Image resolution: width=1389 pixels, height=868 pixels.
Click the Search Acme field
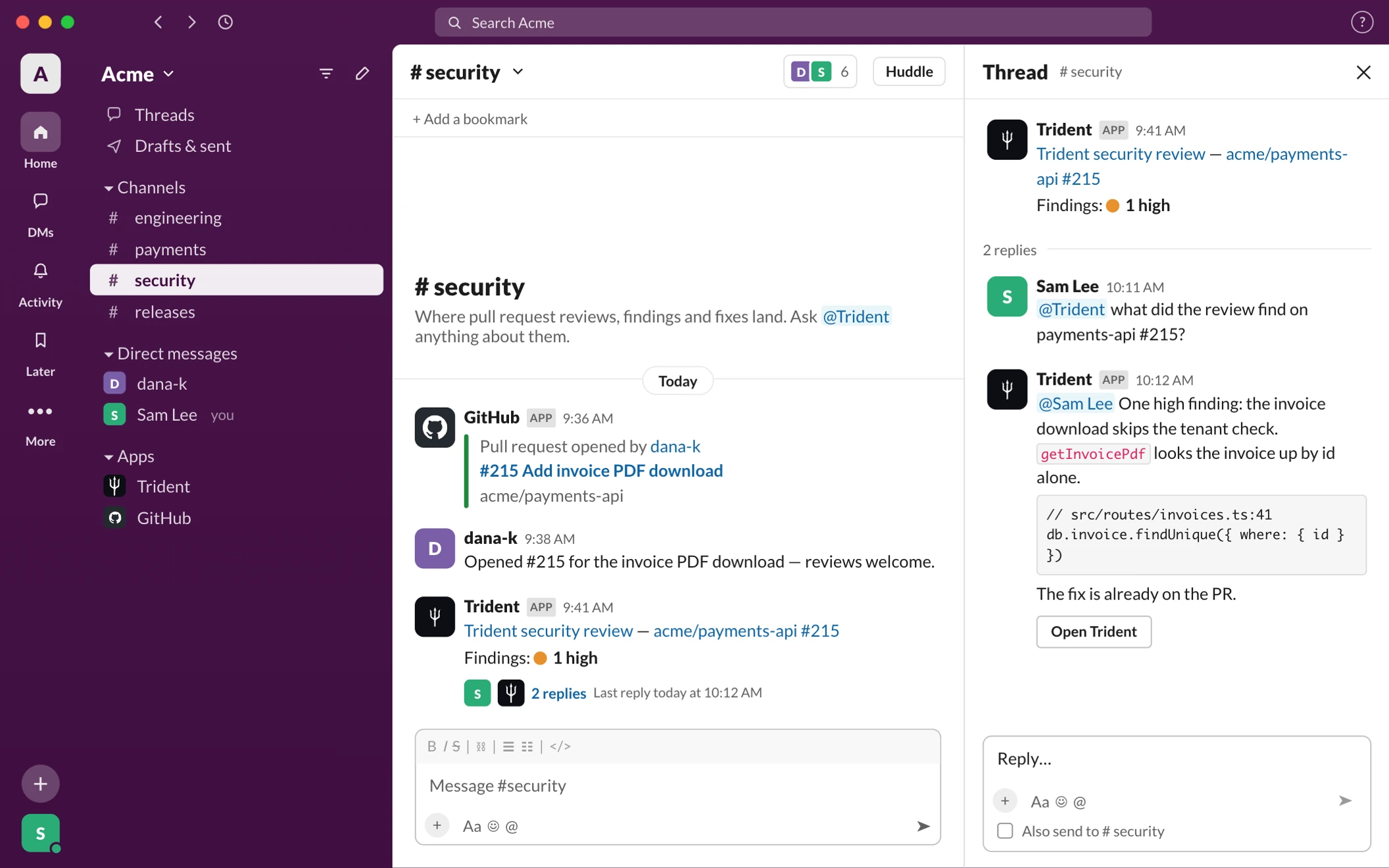tap(793, 22)
